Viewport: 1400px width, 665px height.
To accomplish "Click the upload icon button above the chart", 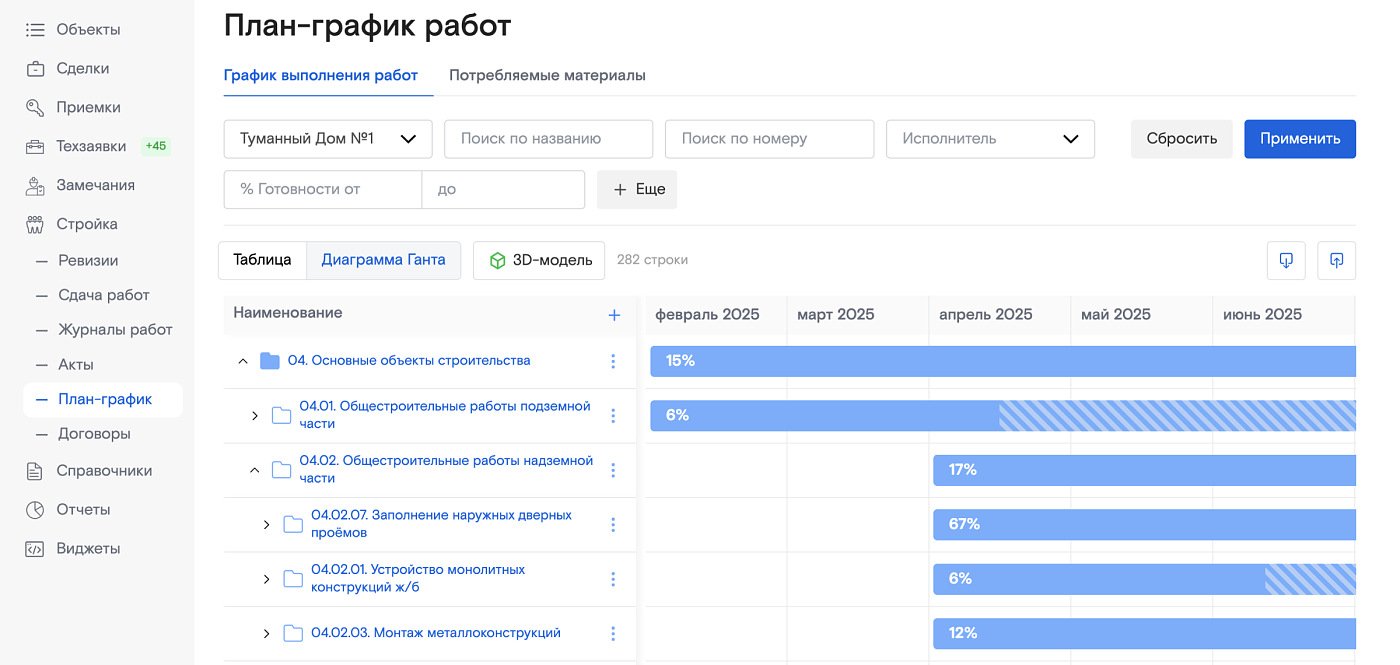I will 1336,260.
